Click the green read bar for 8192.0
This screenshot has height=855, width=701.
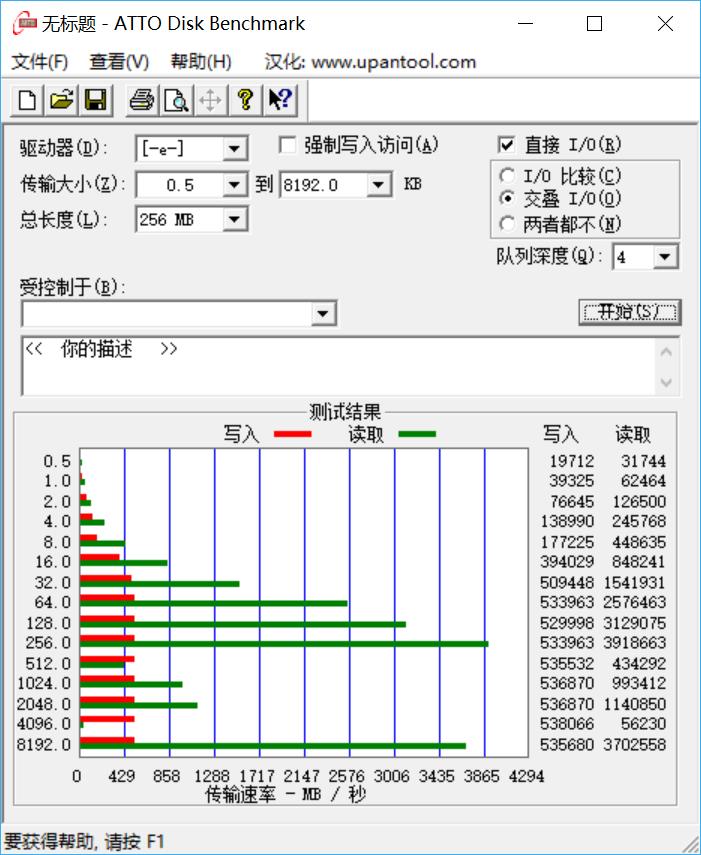[273, 745]
